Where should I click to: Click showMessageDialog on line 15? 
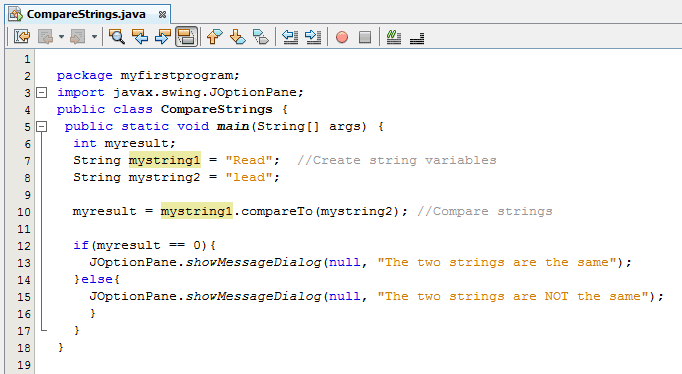[x=253, y=297]
